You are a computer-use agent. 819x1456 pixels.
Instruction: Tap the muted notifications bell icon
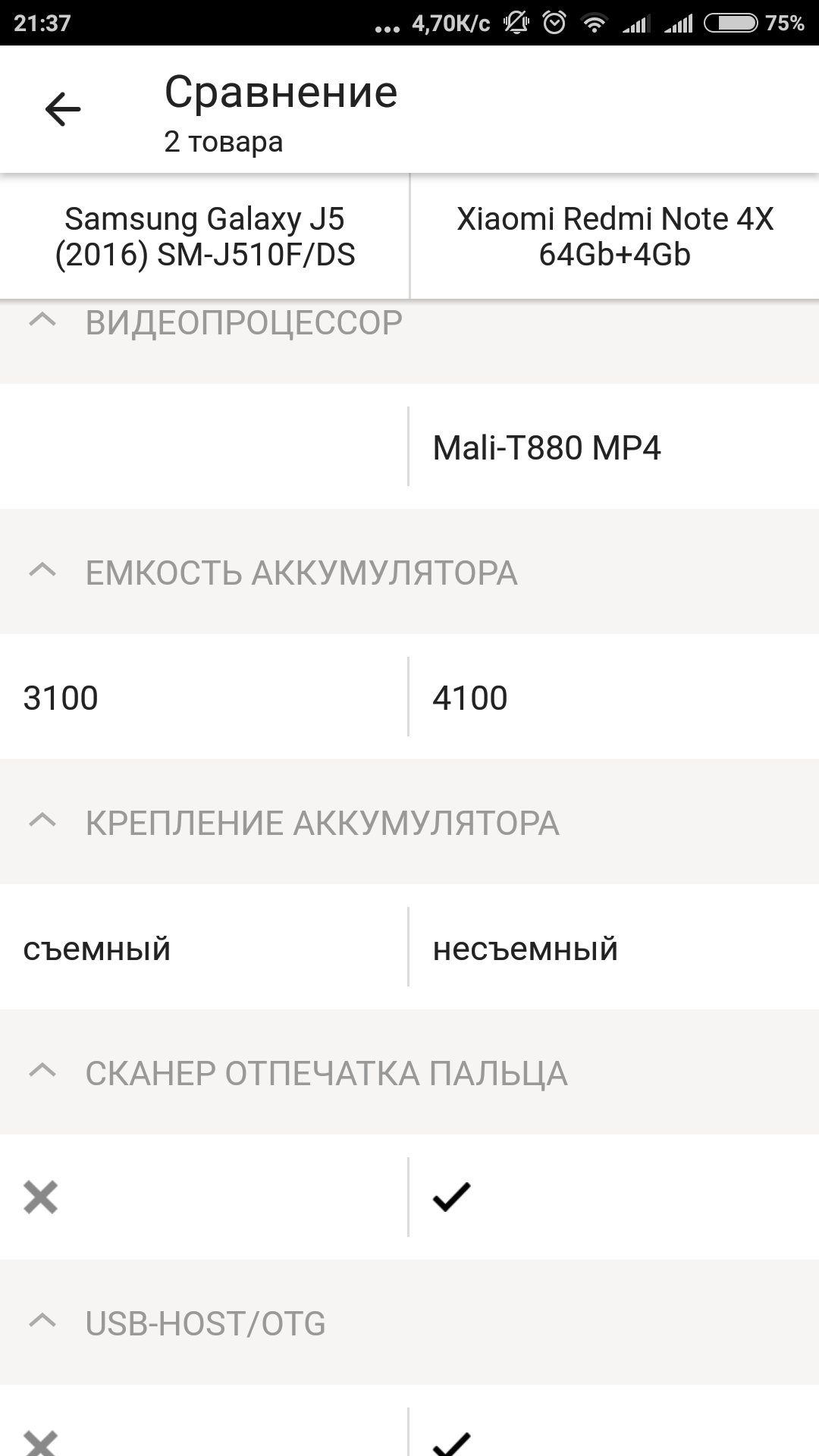516,24
